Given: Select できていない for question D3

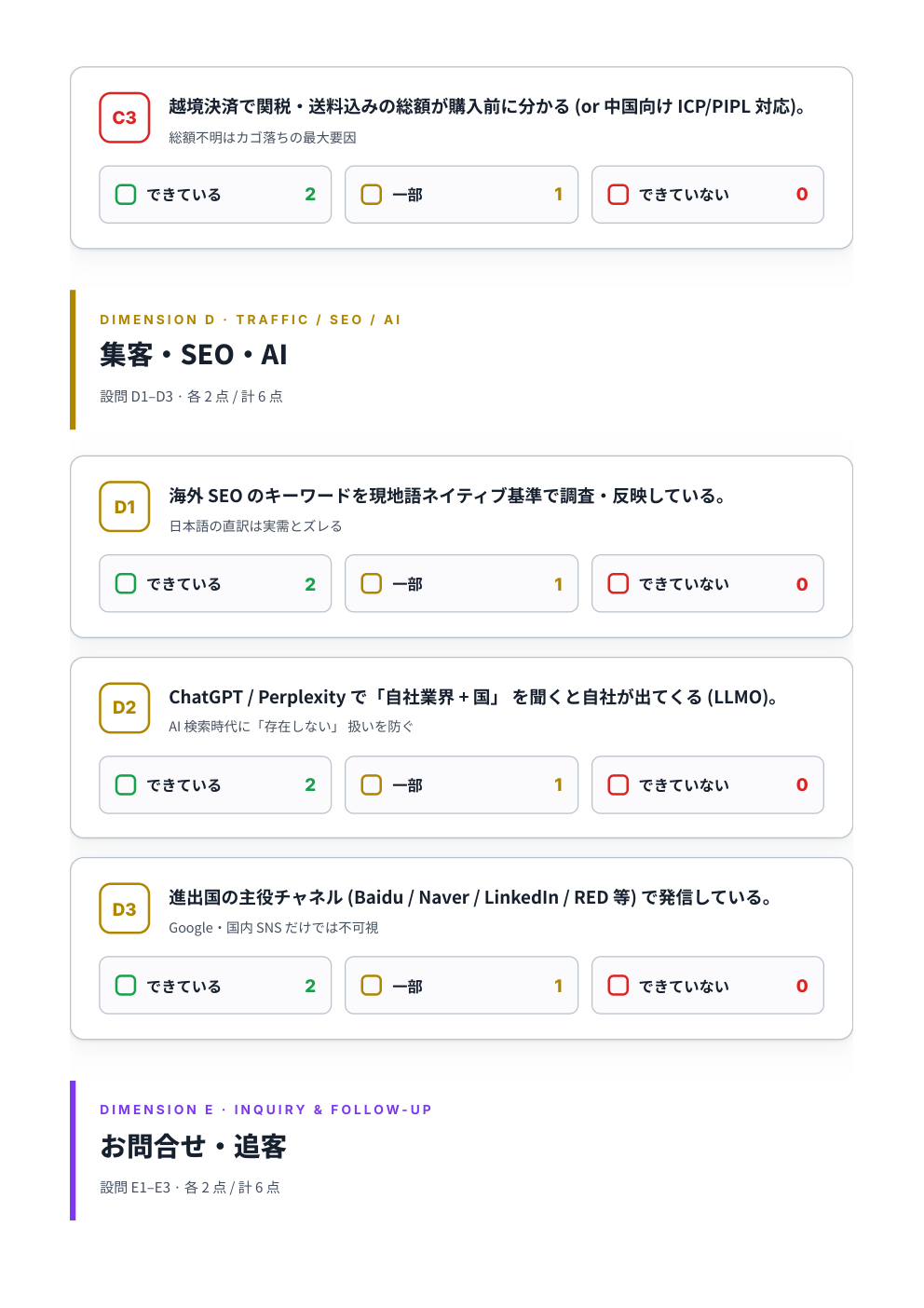Looking at the screenshot, I should click(x=708, y=986).
